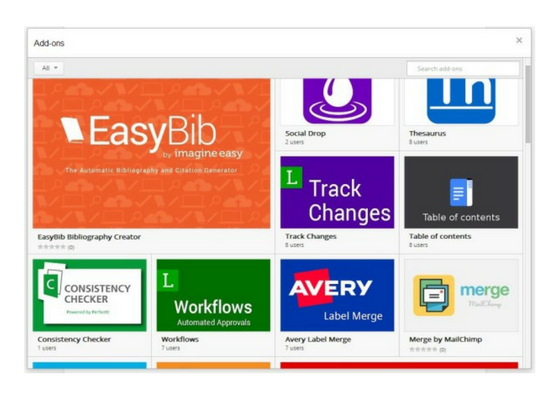The image size is (560, 397).
Task: Click the Social Drop title text
Action: tap(305, 134)
